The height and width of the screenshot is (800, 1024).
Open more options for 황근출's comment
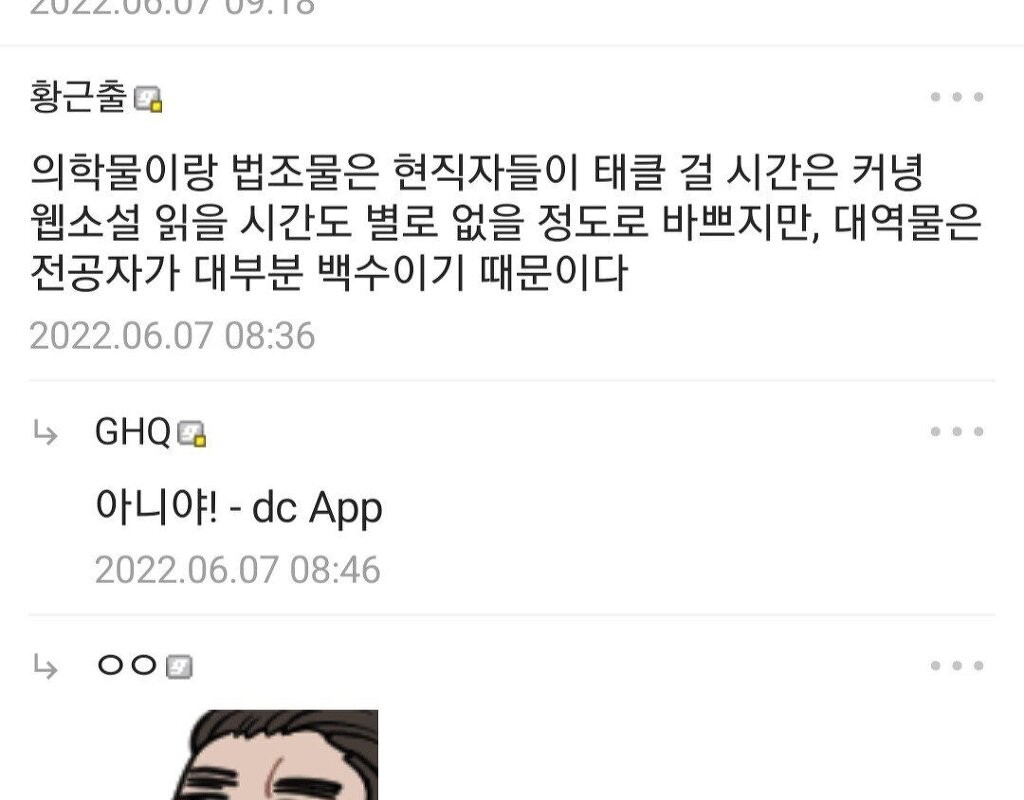(957, 97)
